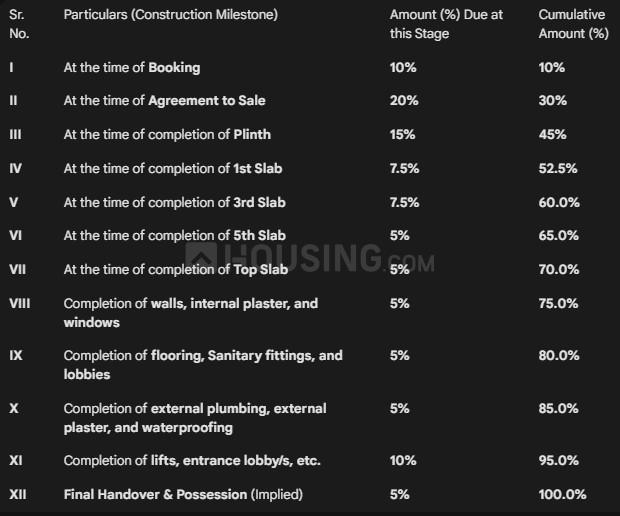This screenshot has width=620, height=516.
Task: Select the 'completion of Plinth' milestone
Action: click(x=167, y=134)
